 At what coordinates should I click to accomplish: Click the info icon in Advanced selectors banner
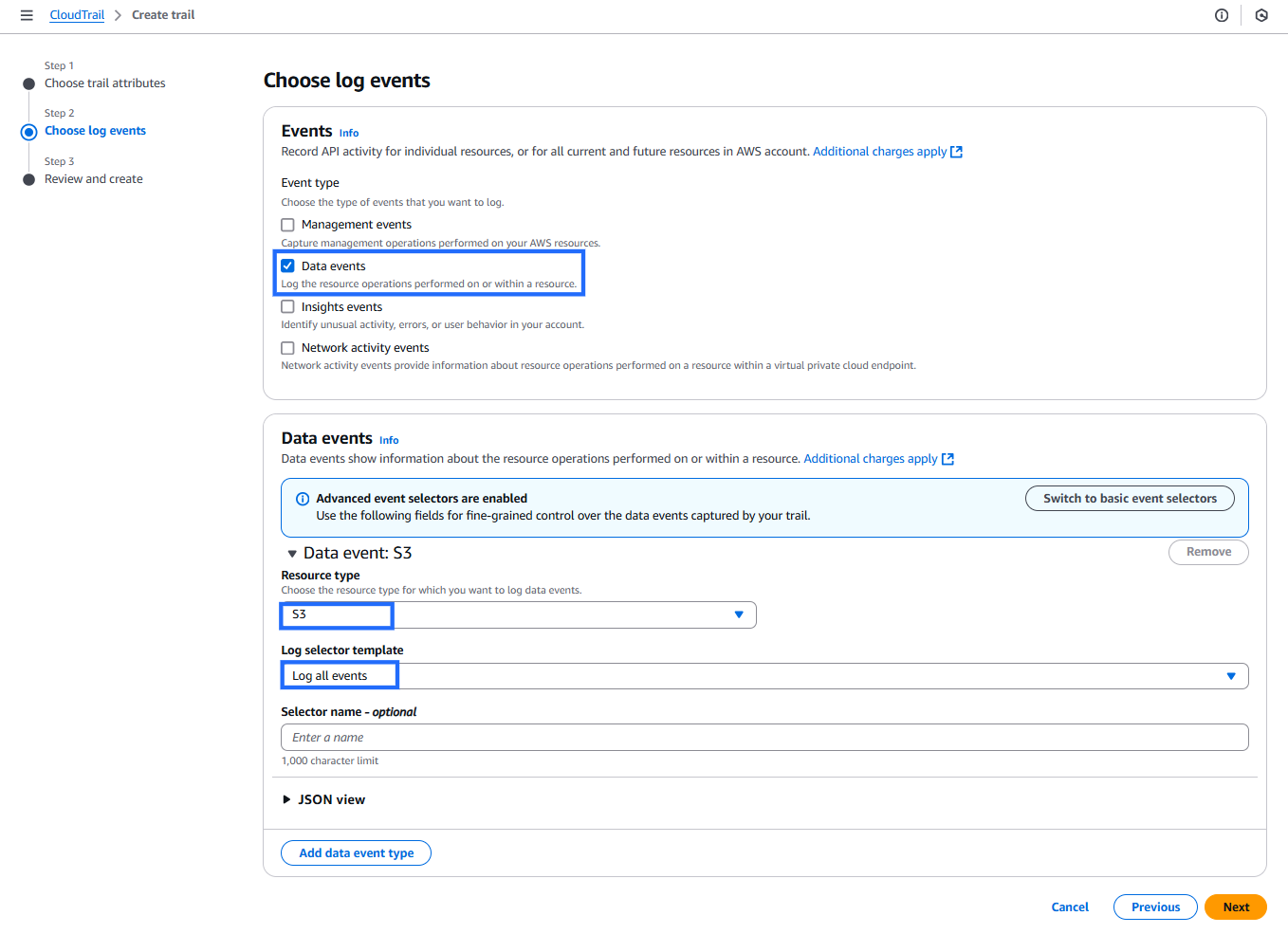(303, 499)
